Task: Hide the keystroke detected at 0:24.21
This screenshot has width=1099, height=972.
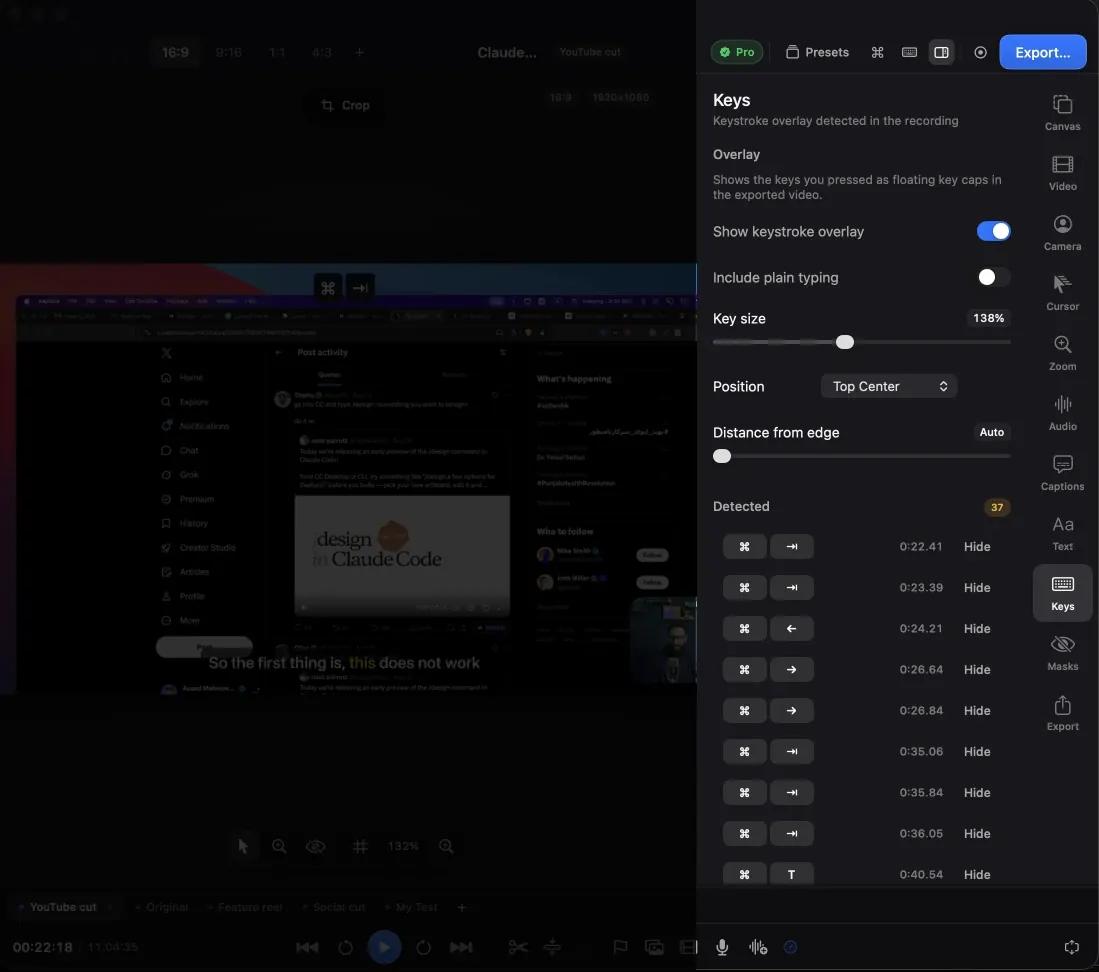Action: pos(976,629)
